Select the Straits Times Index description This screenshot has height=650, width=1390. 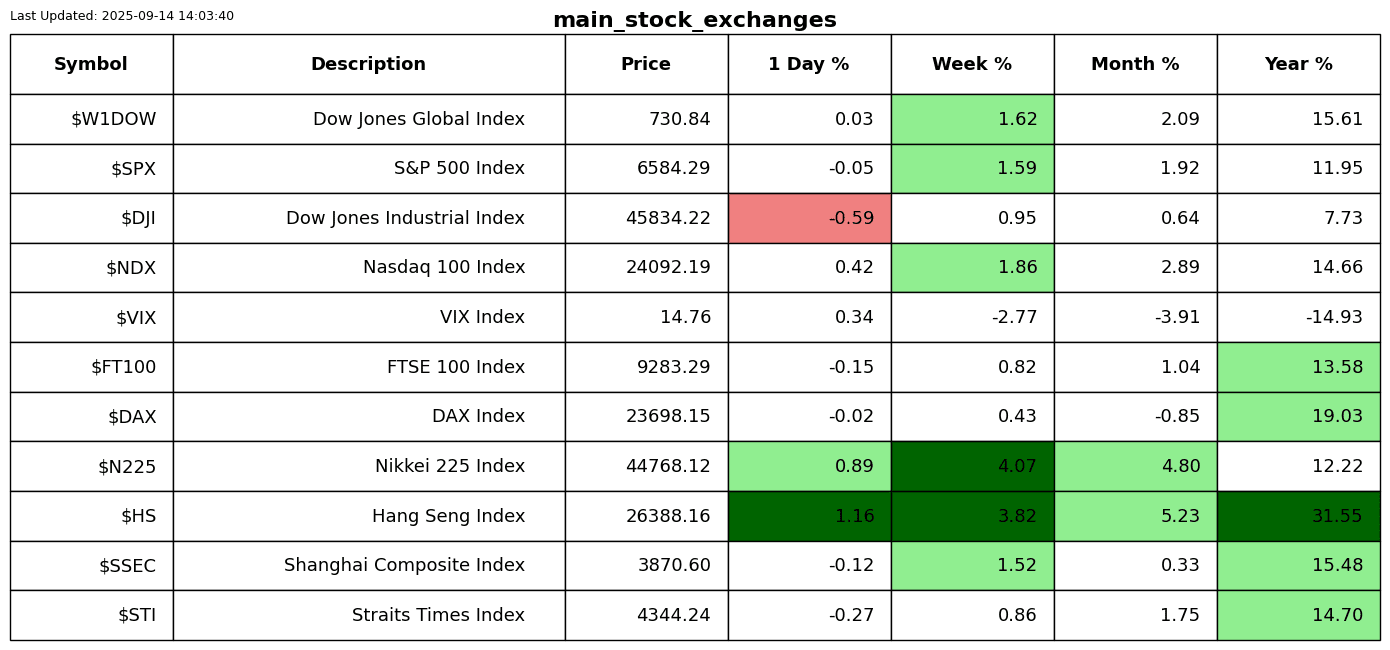coord(438,616)
